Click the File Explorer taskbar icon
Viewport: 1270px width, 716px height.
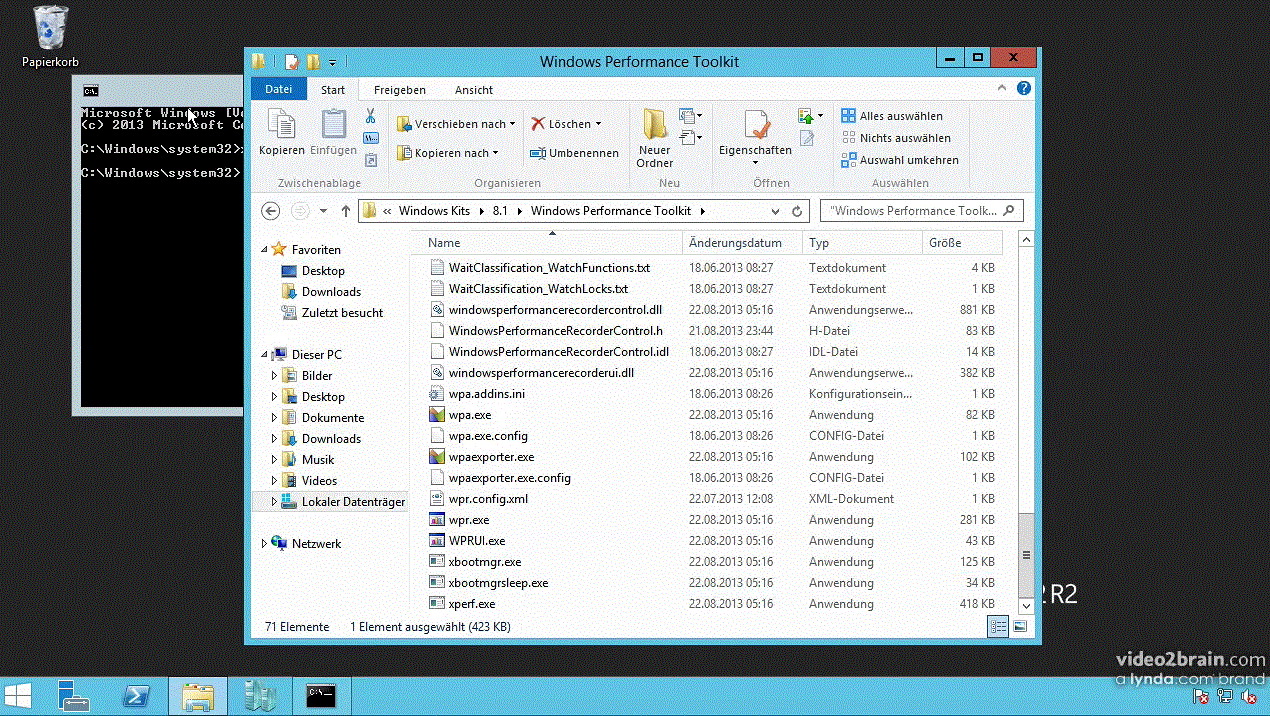coord(198,696)
